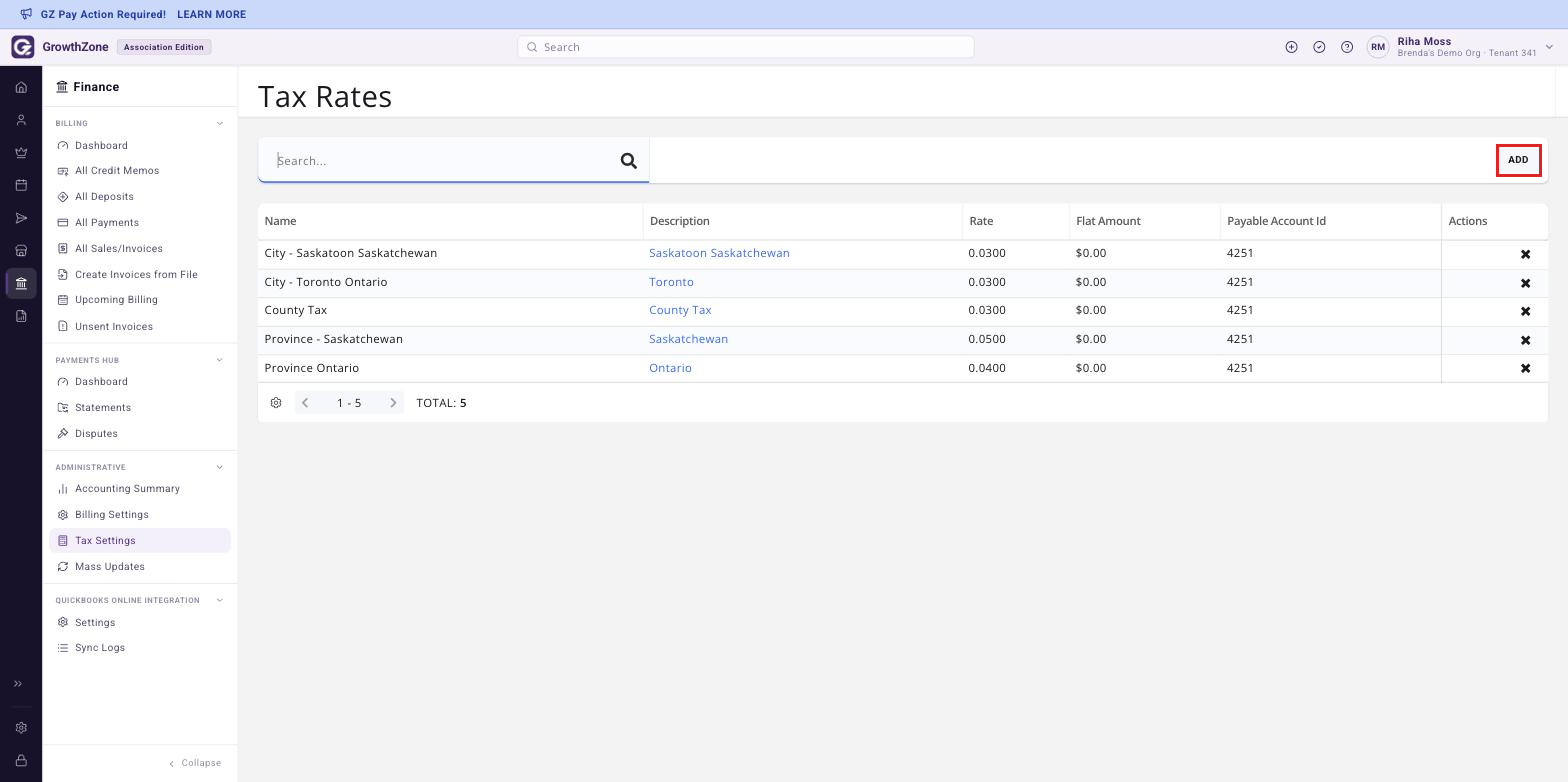
Task: Collapse the Administrative section
Action: tap(220, 467)
